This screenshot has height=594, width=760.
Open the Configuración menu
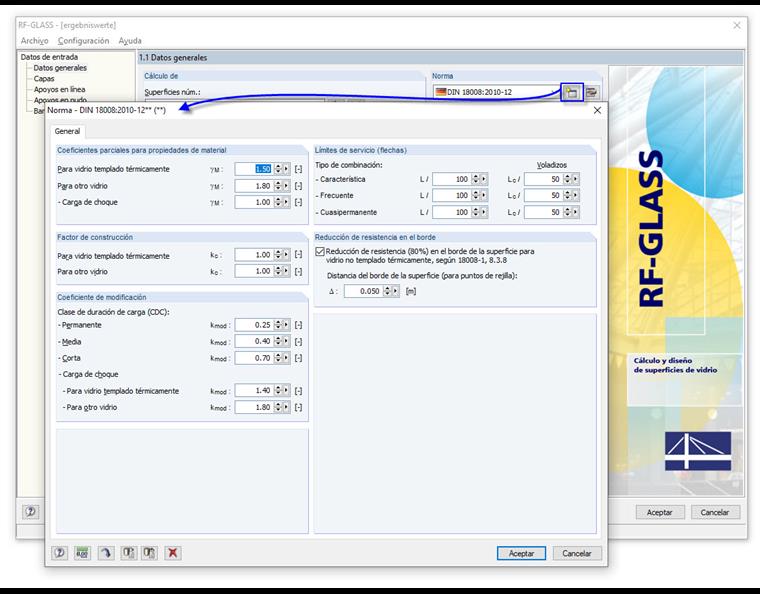83,41
